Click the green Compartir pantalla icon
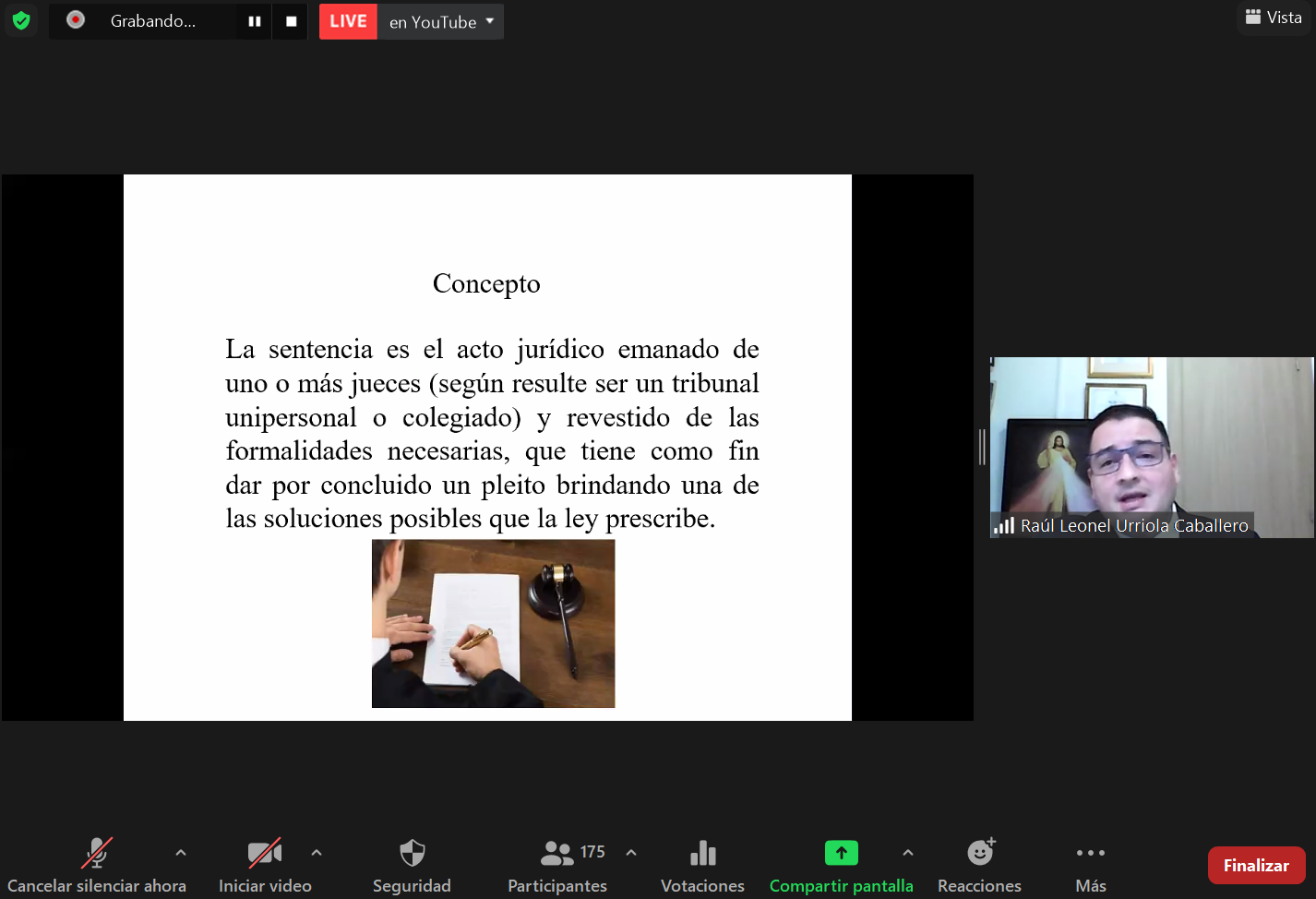 [x=842, y=853]
